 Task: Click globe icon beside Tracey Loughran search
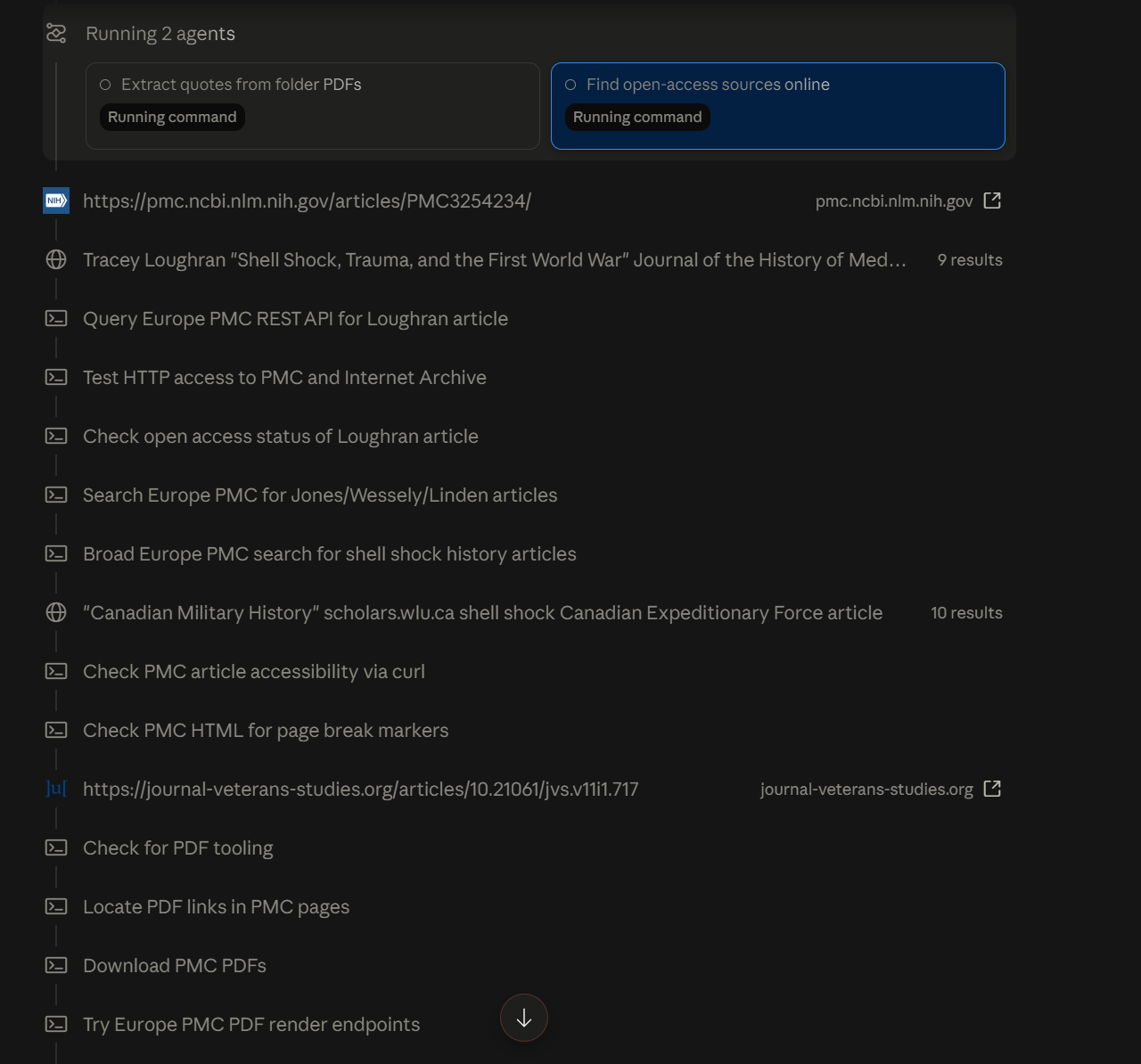pos(56,259)
